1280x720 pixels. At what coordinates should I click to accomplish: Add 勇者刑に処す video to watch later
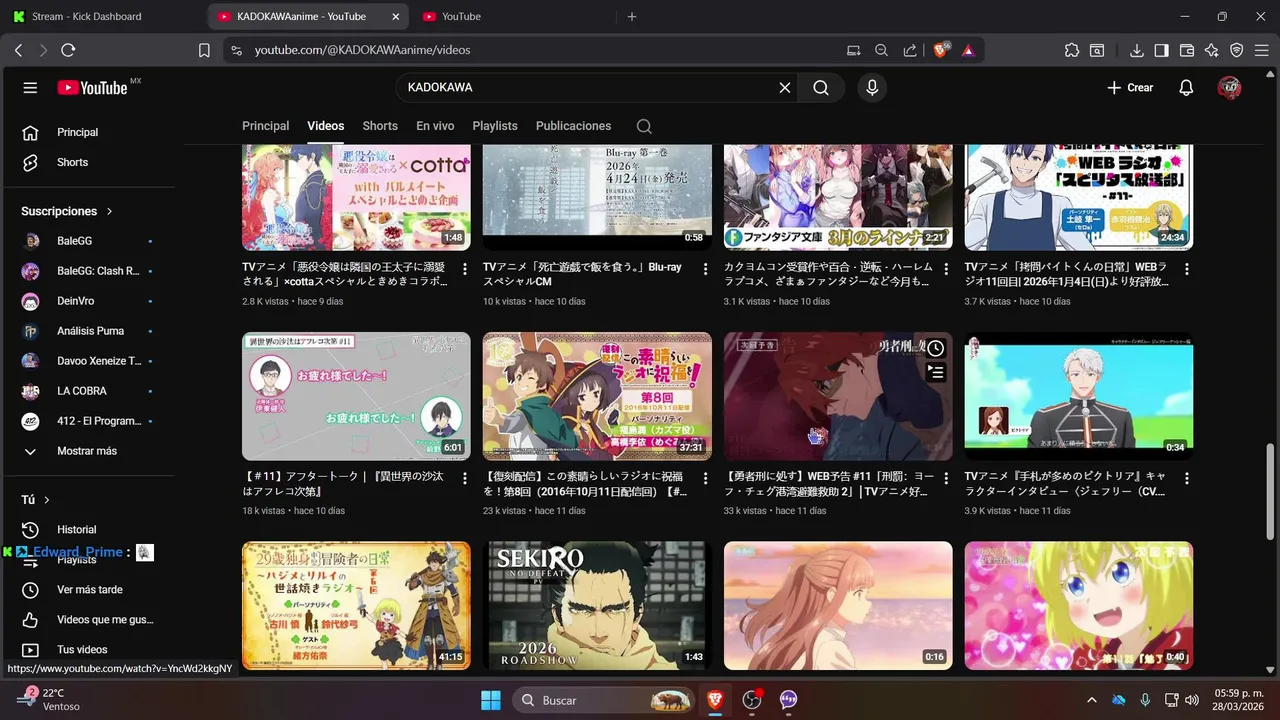click(x=935, y=348)
